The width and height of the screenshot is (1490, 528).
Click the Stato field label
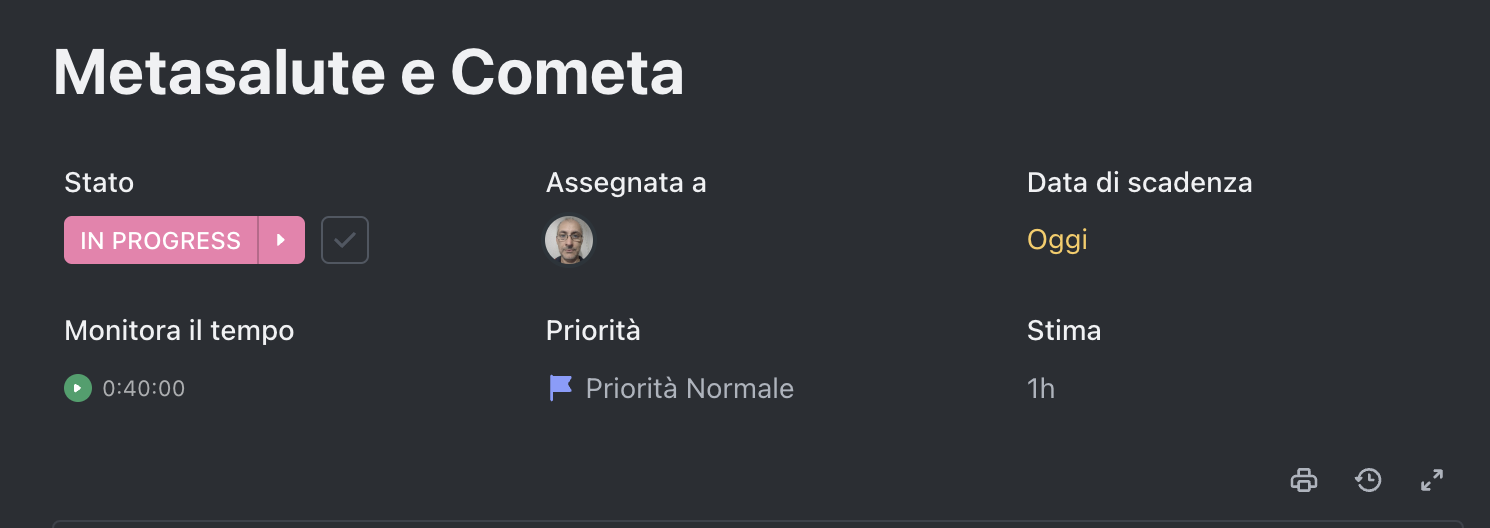coord(99,183)
